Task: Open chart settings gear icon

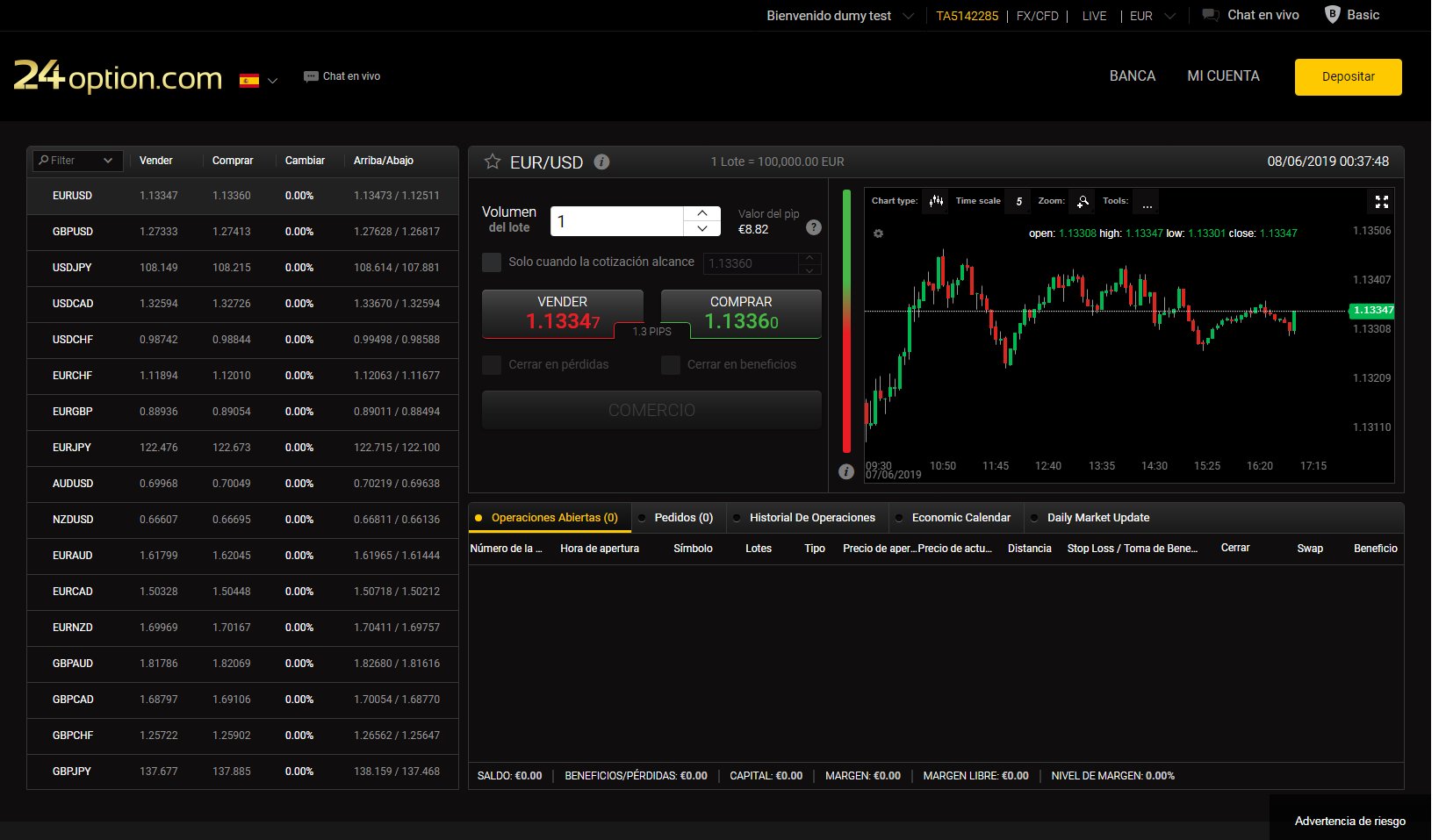Action: (878, 233)
